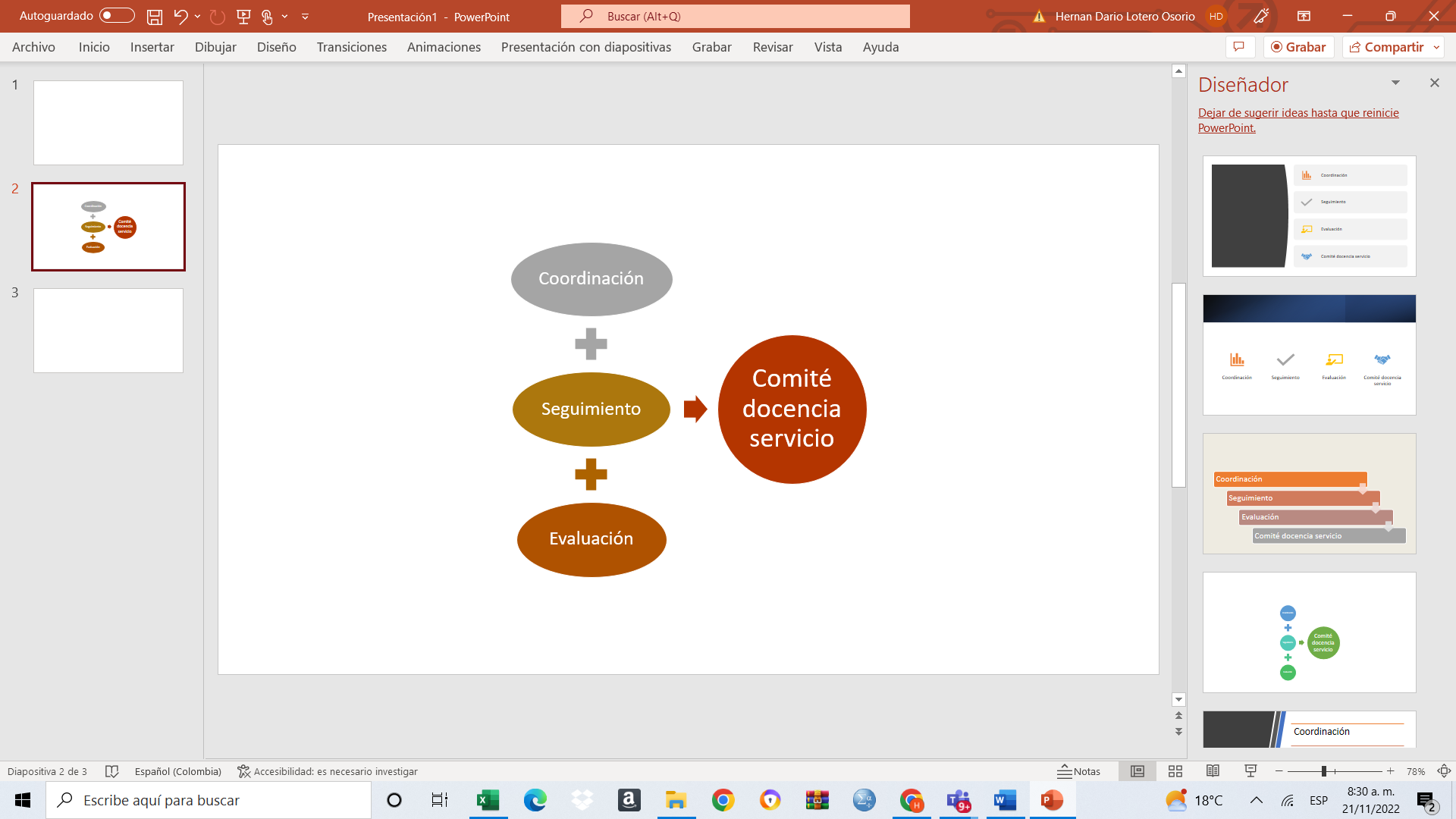Apply the dark panel icon-list design idea
1456x819 pixels.
point(1310,216)
